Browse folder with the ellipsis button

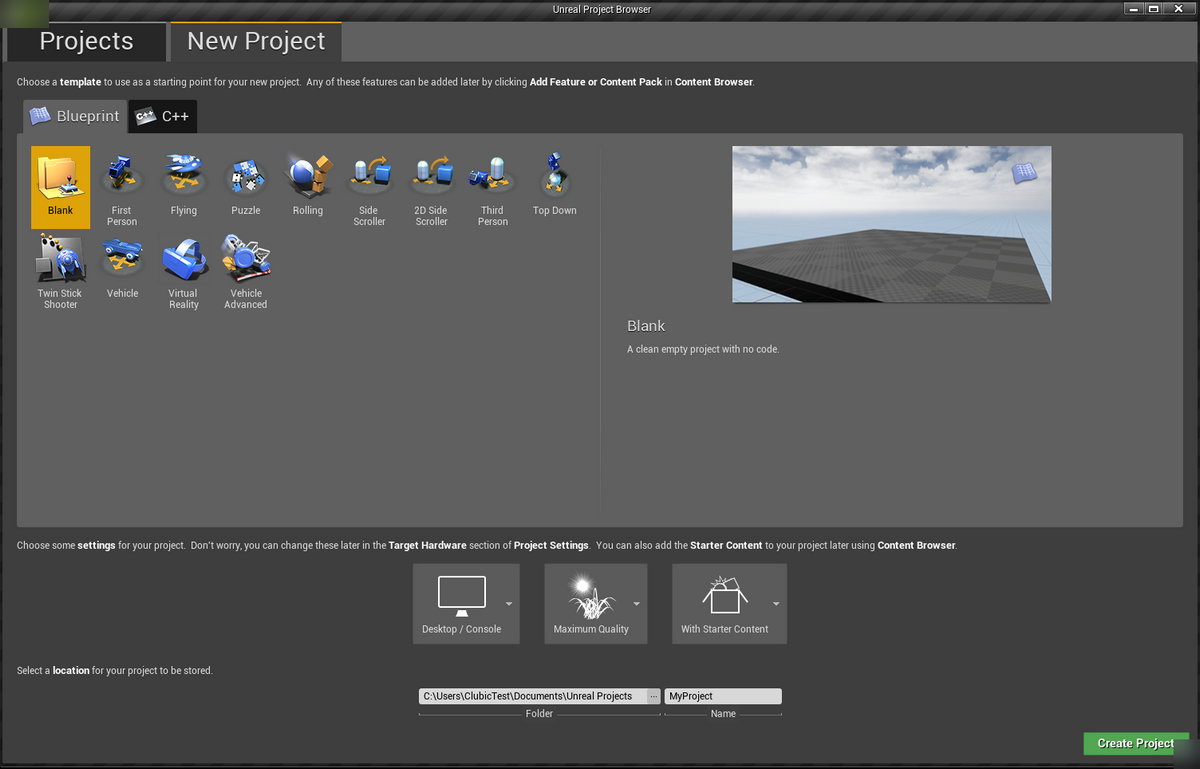(x=654, y=696)
